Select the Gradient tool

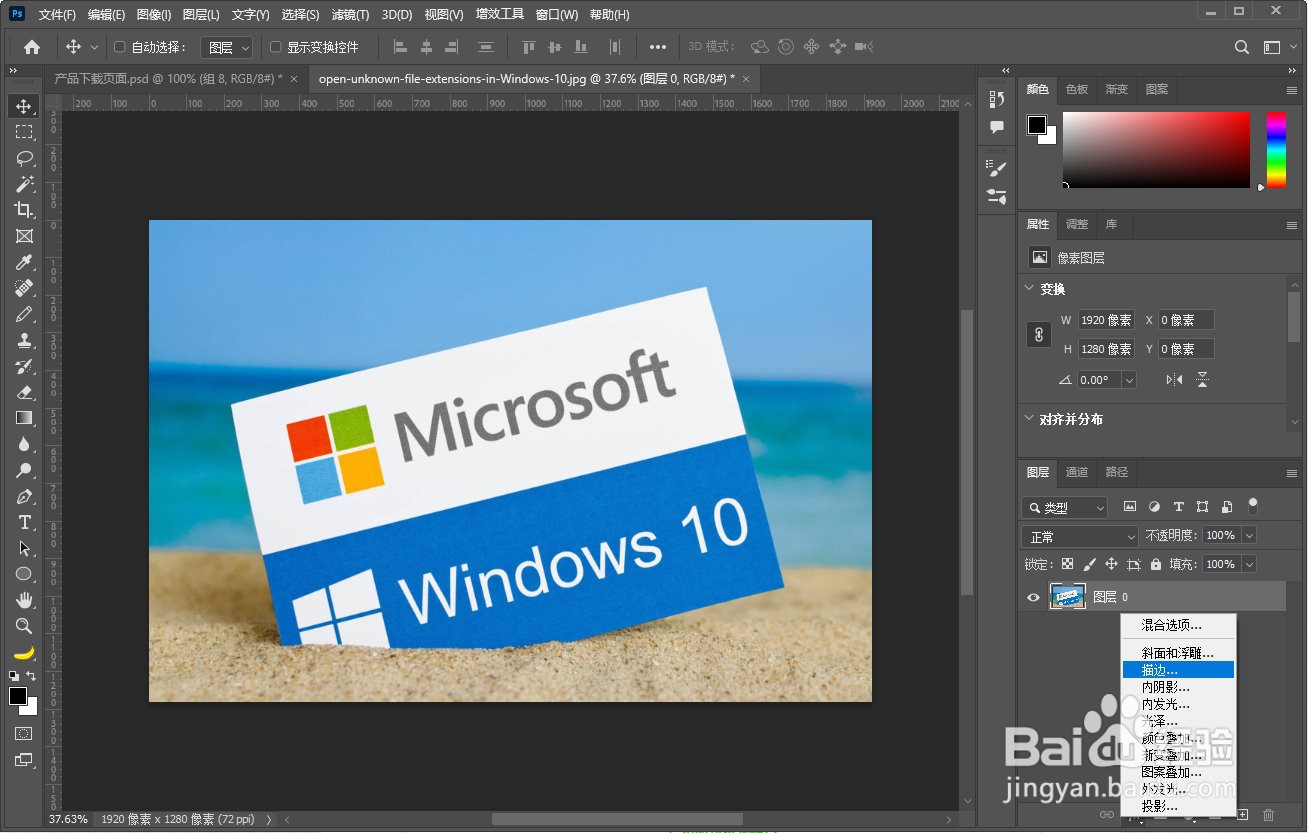point(24,418)
